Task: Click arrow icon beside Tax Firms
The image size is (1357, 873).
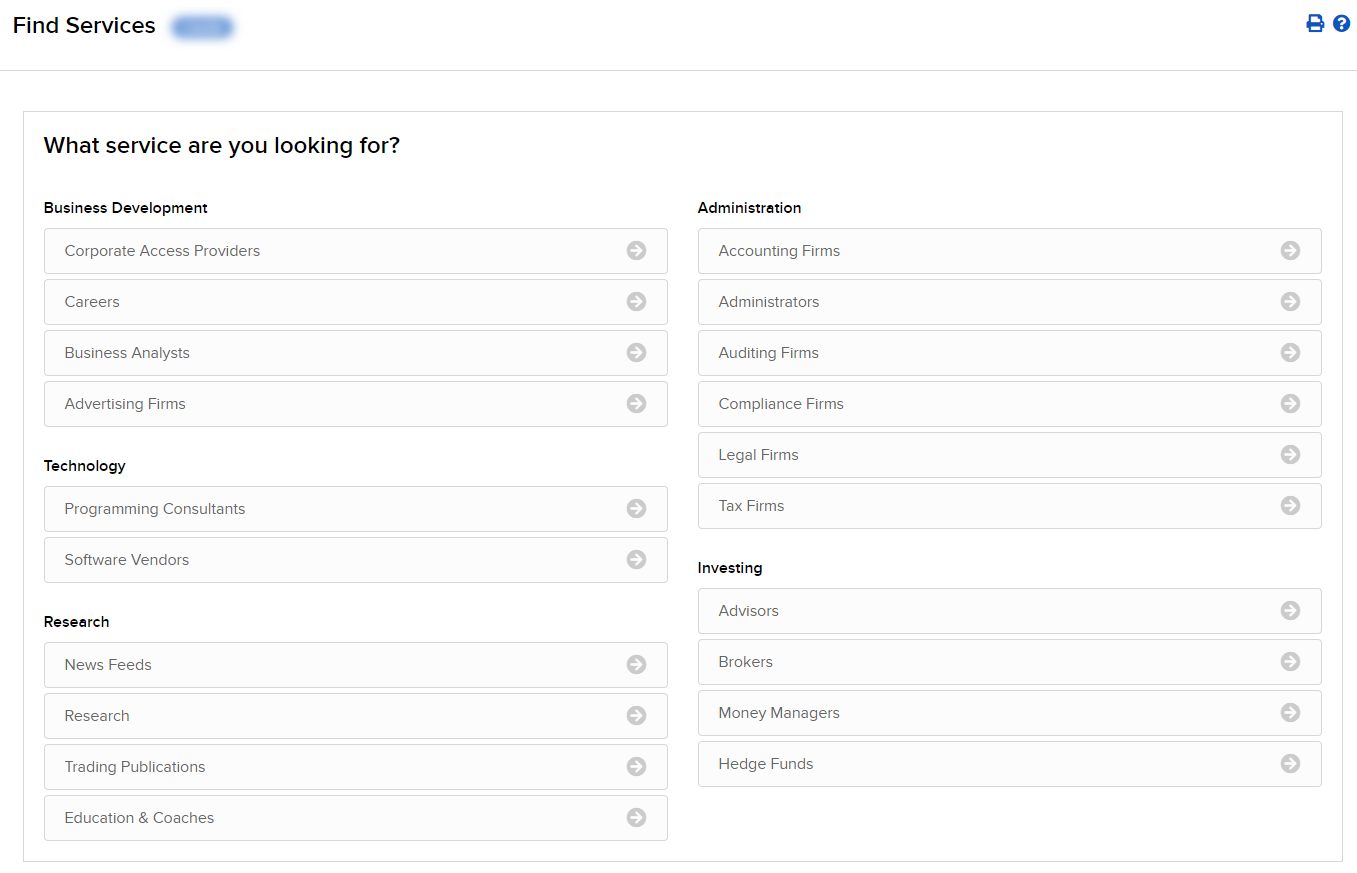Action: 1290,506
